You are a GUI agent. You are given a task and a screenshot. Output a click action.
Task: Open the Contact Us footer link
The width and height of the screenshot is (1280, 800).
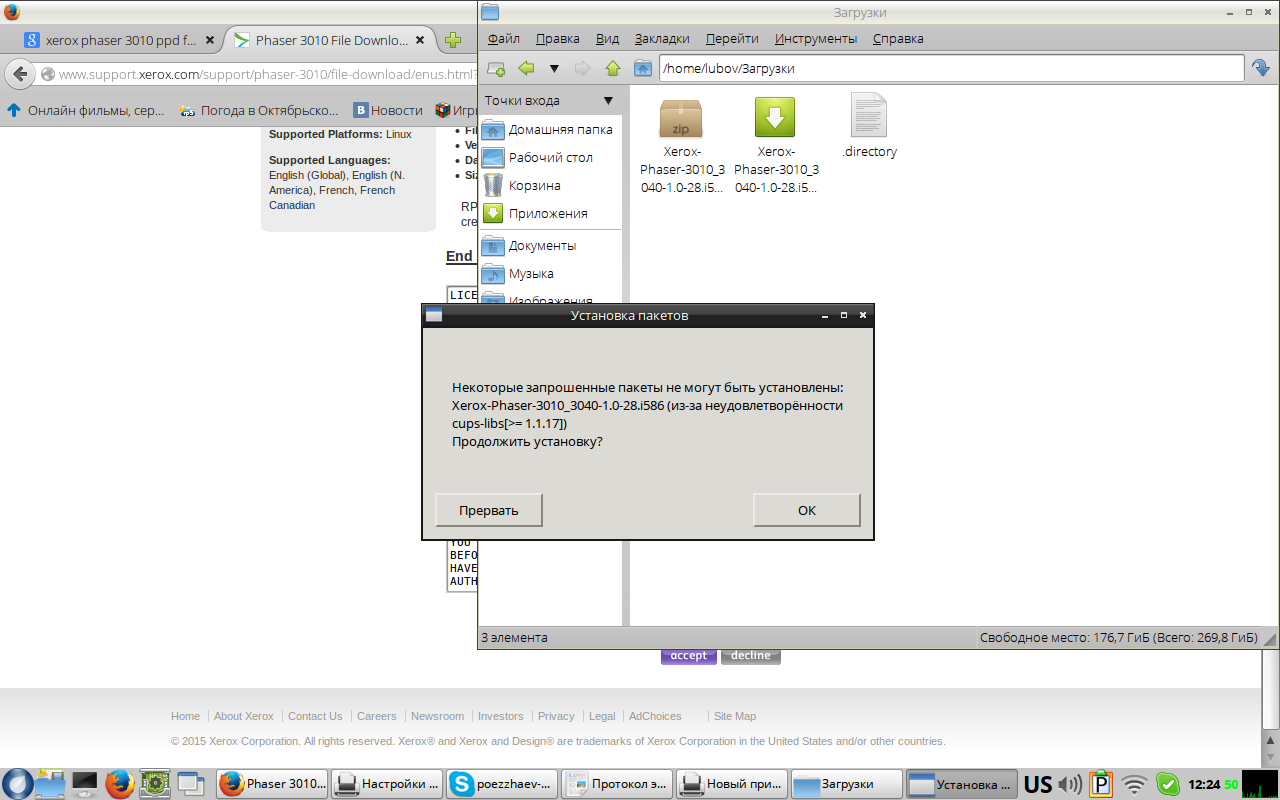315,716
